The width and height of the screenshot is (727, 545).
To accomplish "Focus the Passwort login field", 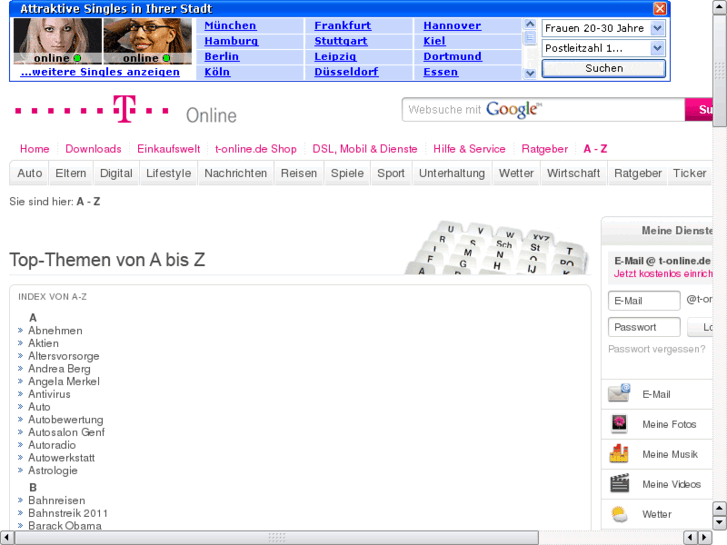I will (644, 327).
